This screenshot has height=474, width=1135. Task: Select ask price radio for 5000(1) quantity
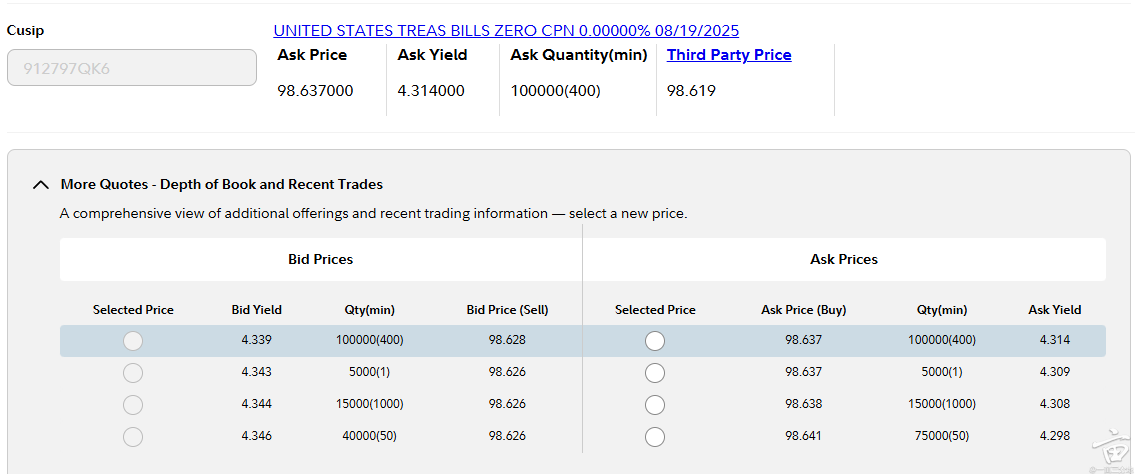pos(655,373)
